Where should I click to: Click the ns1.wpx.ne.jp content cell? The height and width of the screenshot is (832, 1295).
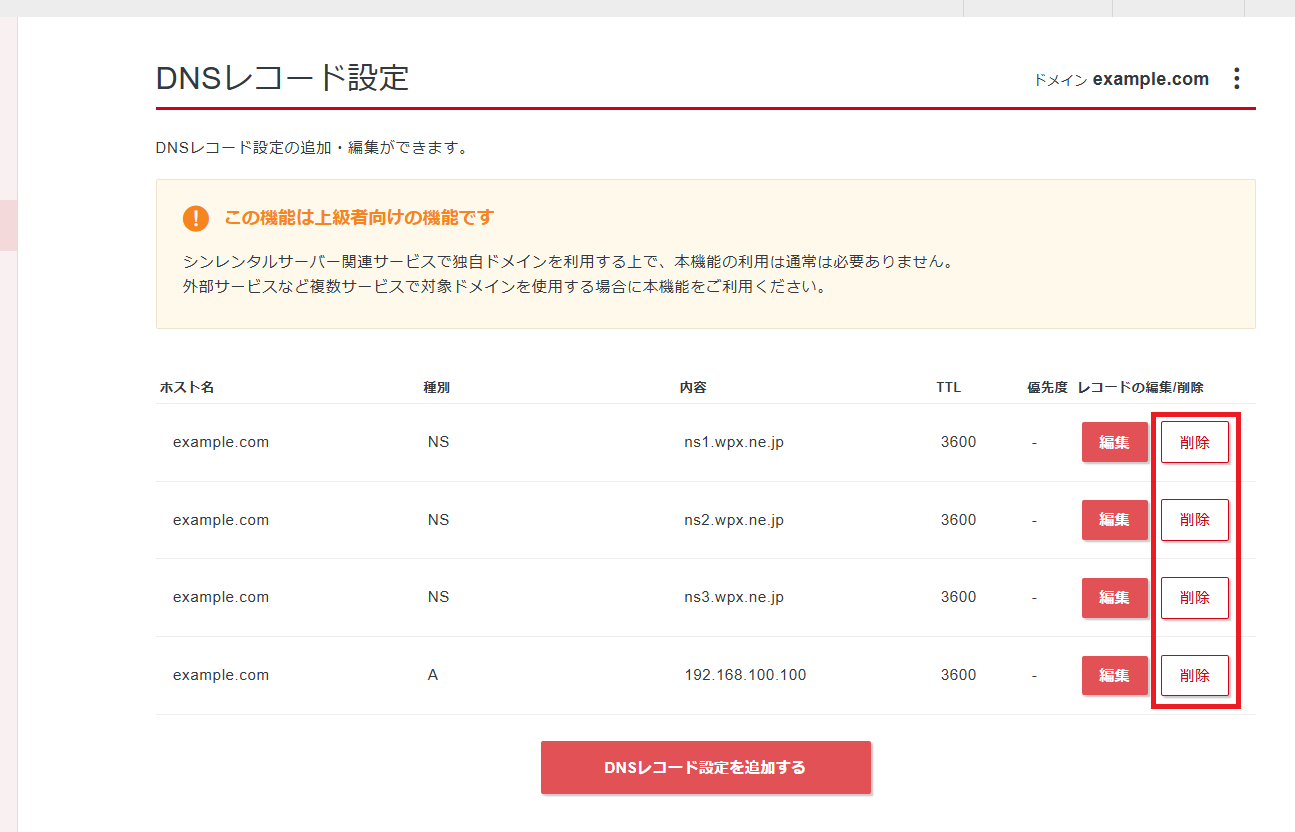tap(734, 442)
